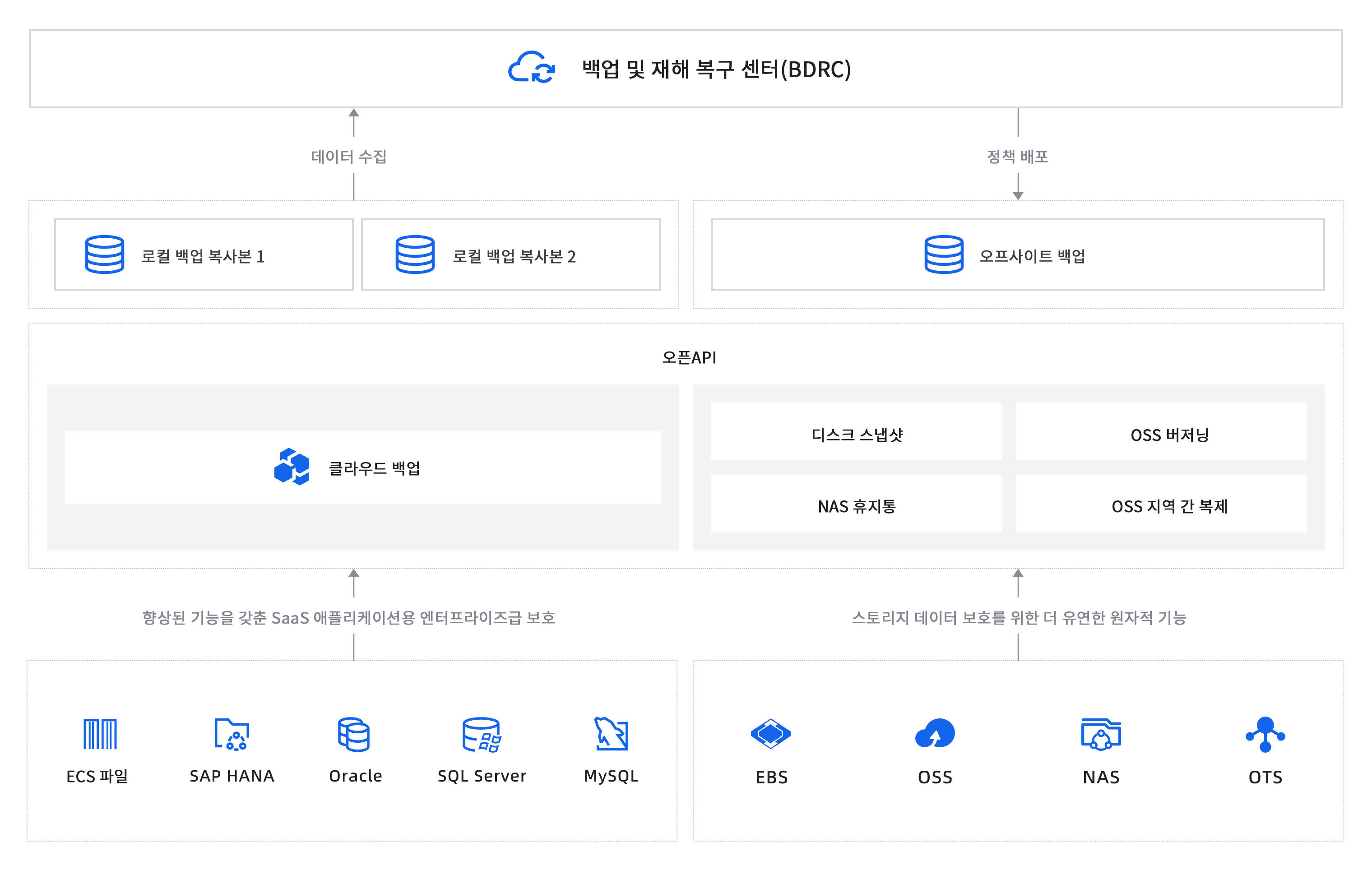
Task: Click the SAP HANA folder icon
Action: point(232,734)
